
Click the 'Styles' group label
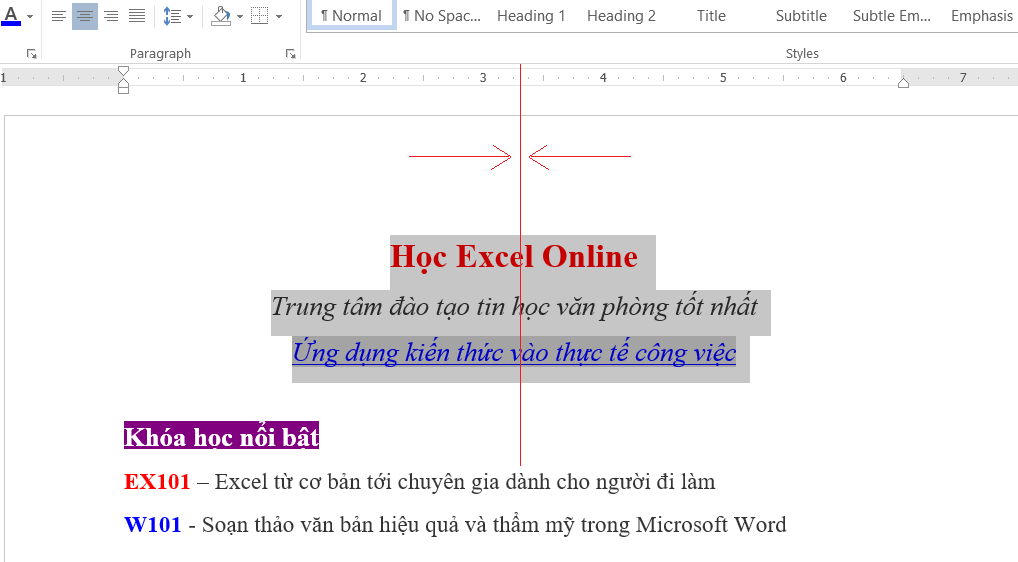802,54
